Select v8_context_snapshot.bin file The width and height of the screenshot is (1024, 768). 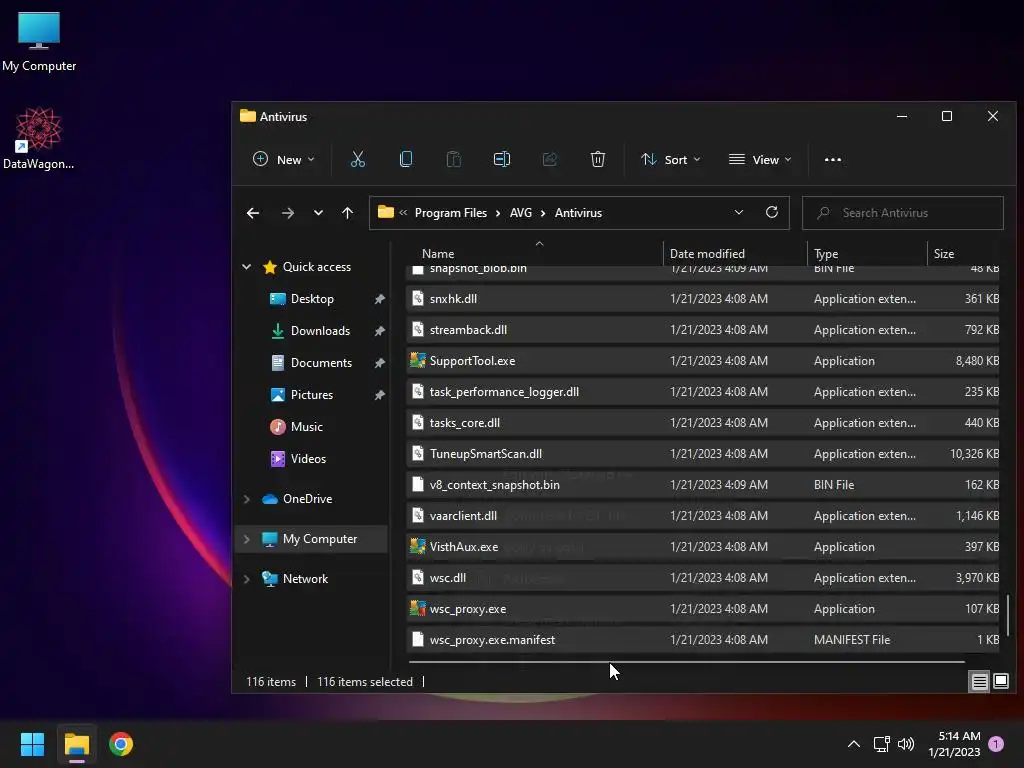click(x=703, y=485)
